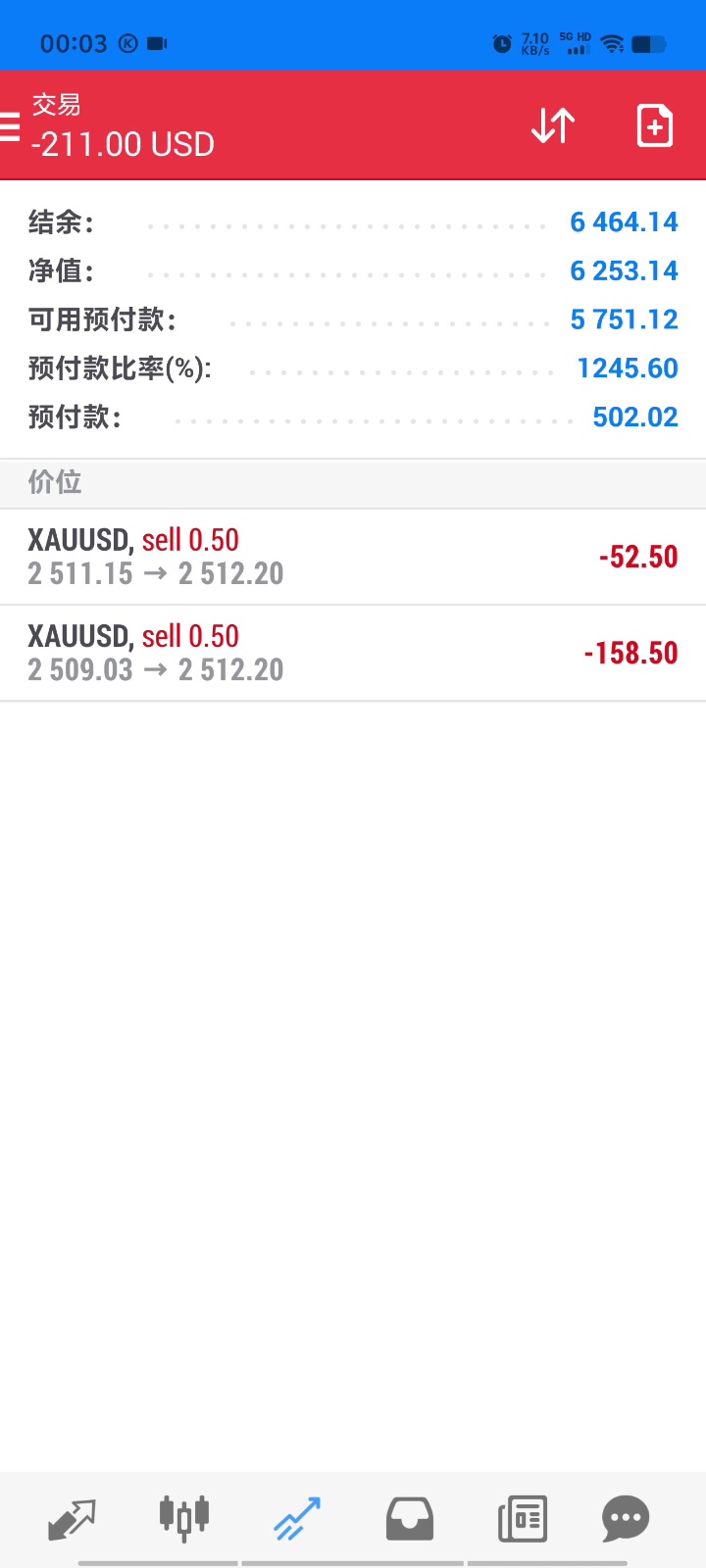Open the Chat messages bubble icon

626,1519
